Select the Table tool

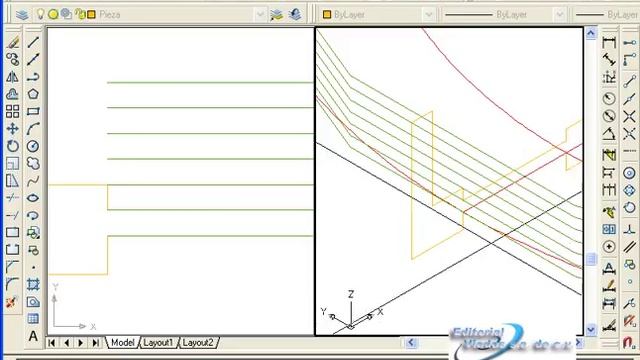(33, 318)
